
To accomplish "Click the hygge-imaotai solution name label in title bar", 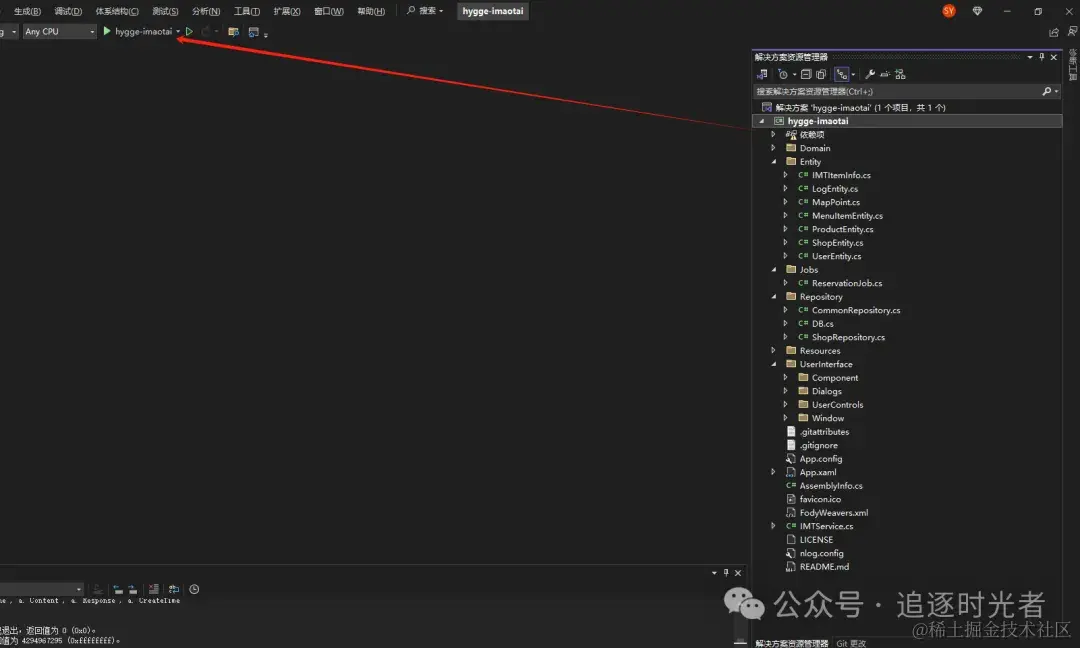I will (493, 11).
